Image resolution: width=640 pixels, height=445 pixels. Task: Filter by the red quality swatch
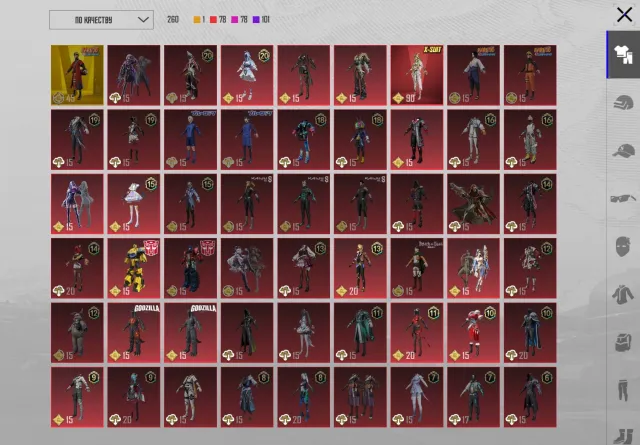point(213,20)
